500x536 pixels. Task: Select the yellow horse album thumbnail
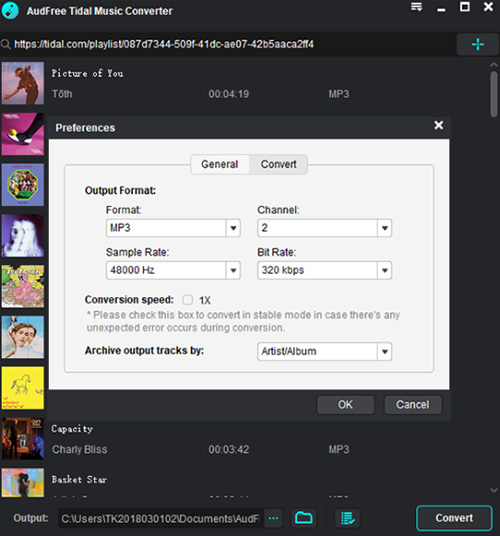pos(23,388)
